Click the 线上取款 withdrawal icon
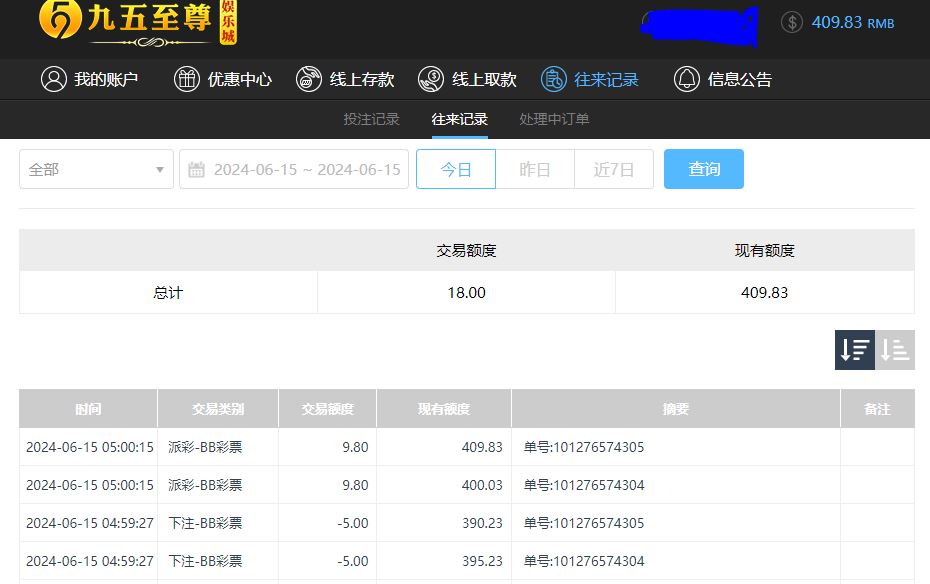 coord(431,80)
